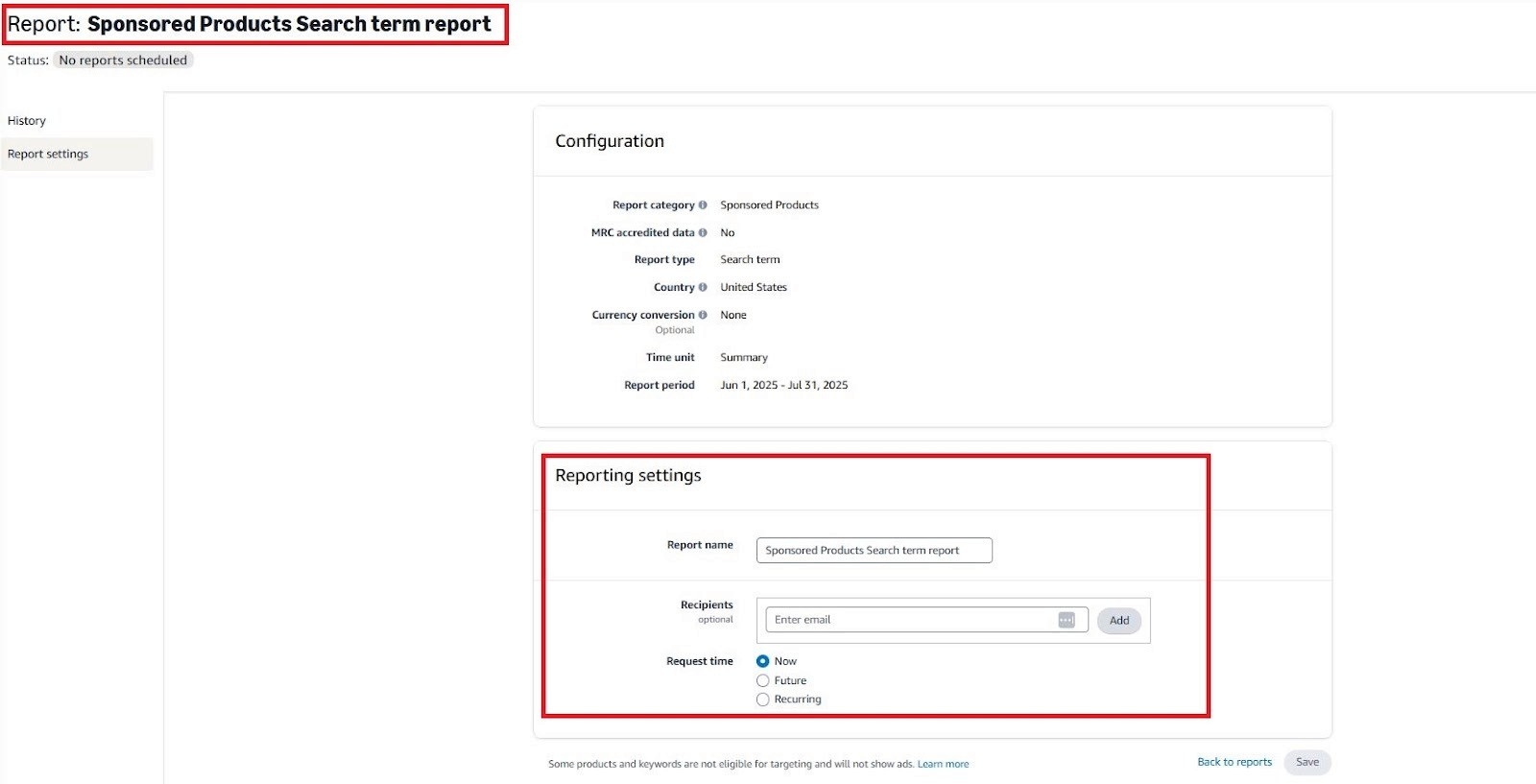Image resolution: width=1536 pixels, height=784 pixels.
Task: Select the Now request time option
Action: click(x=763, y=661)
